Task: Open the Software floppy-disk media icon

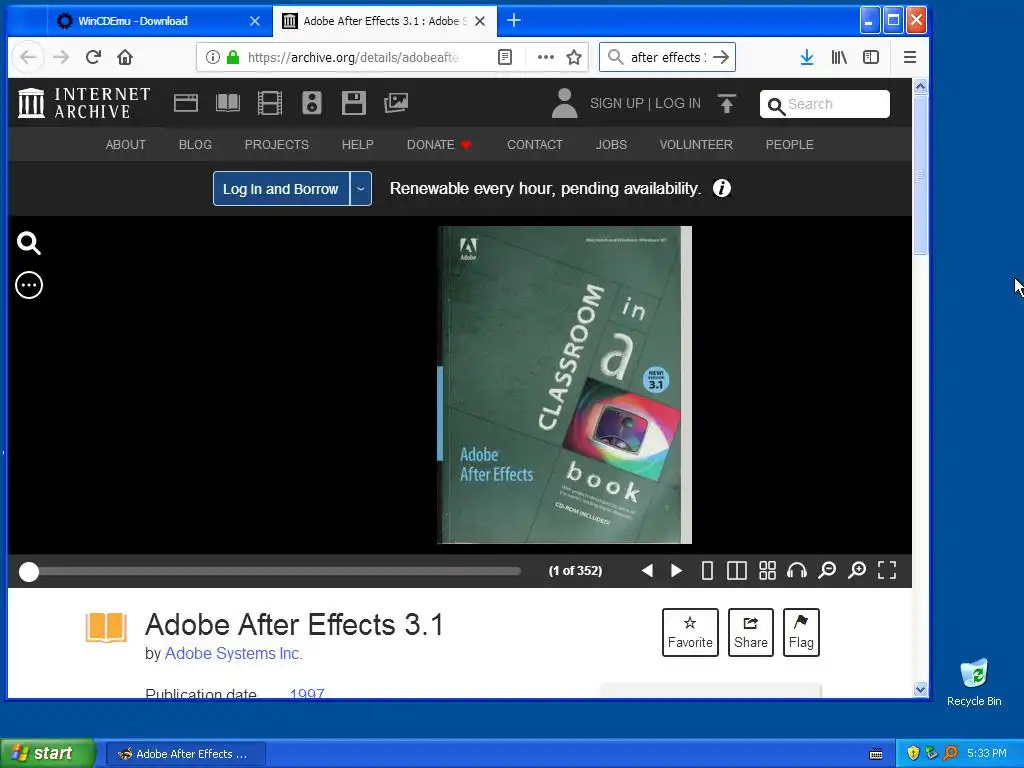Action: point(353,103)
